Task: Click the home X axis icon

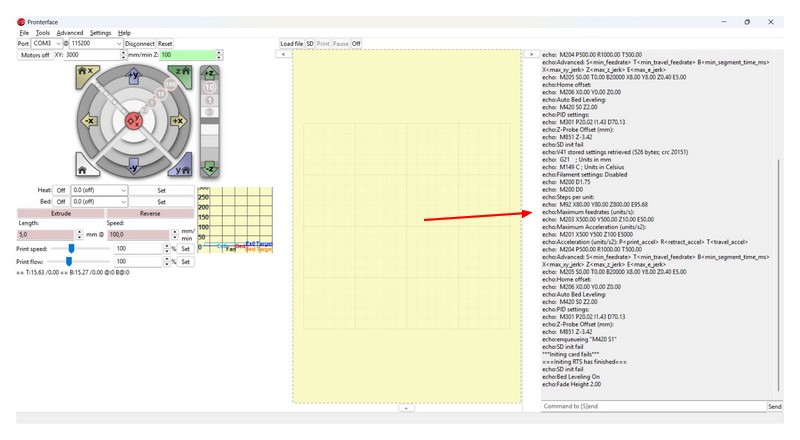Action: click(x=85, y=72)
